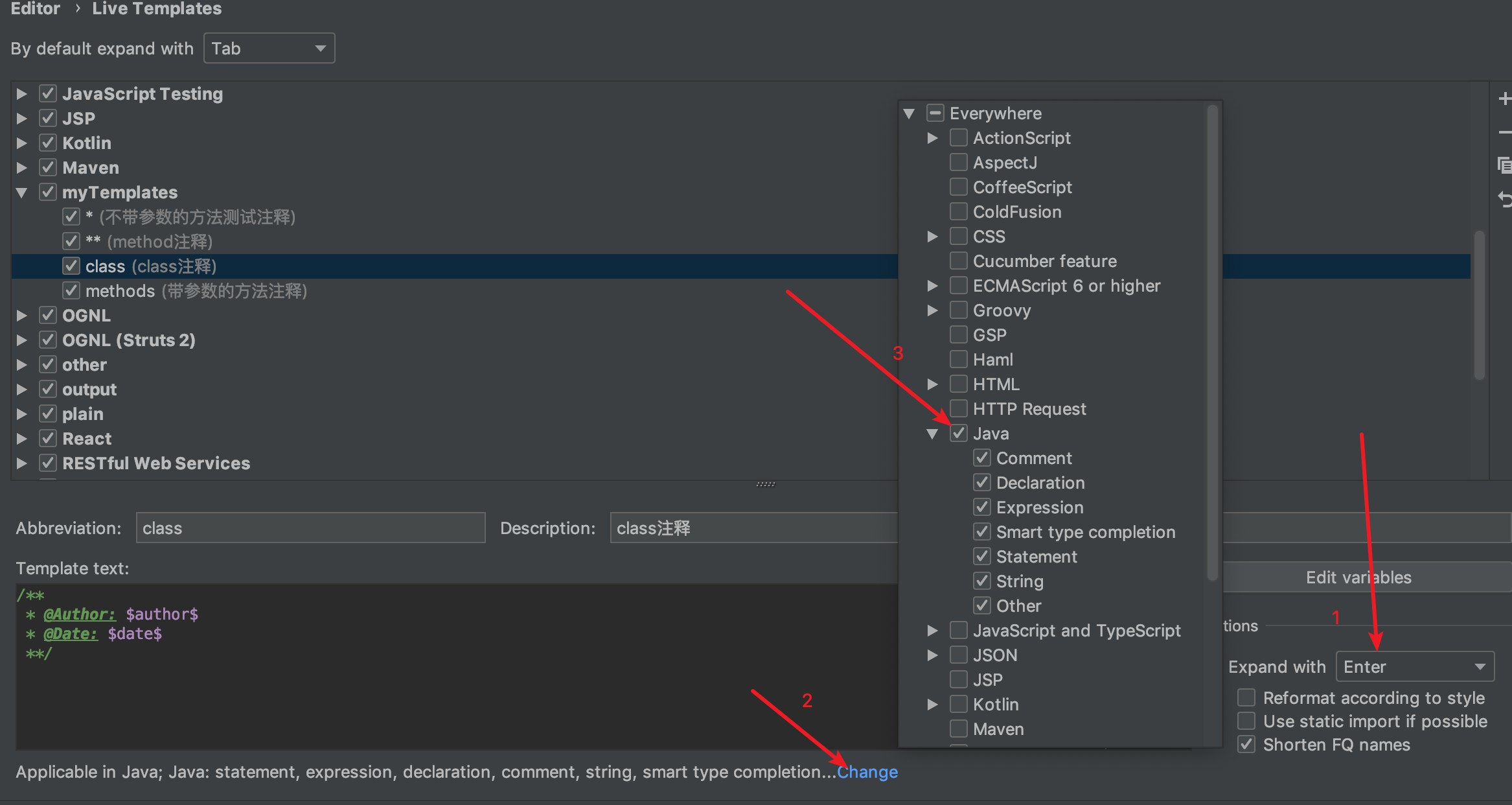Viewport: 1512px width, 805px height.
Task: Uncheck Shorten FQ names option
Action: (1246, 744)
